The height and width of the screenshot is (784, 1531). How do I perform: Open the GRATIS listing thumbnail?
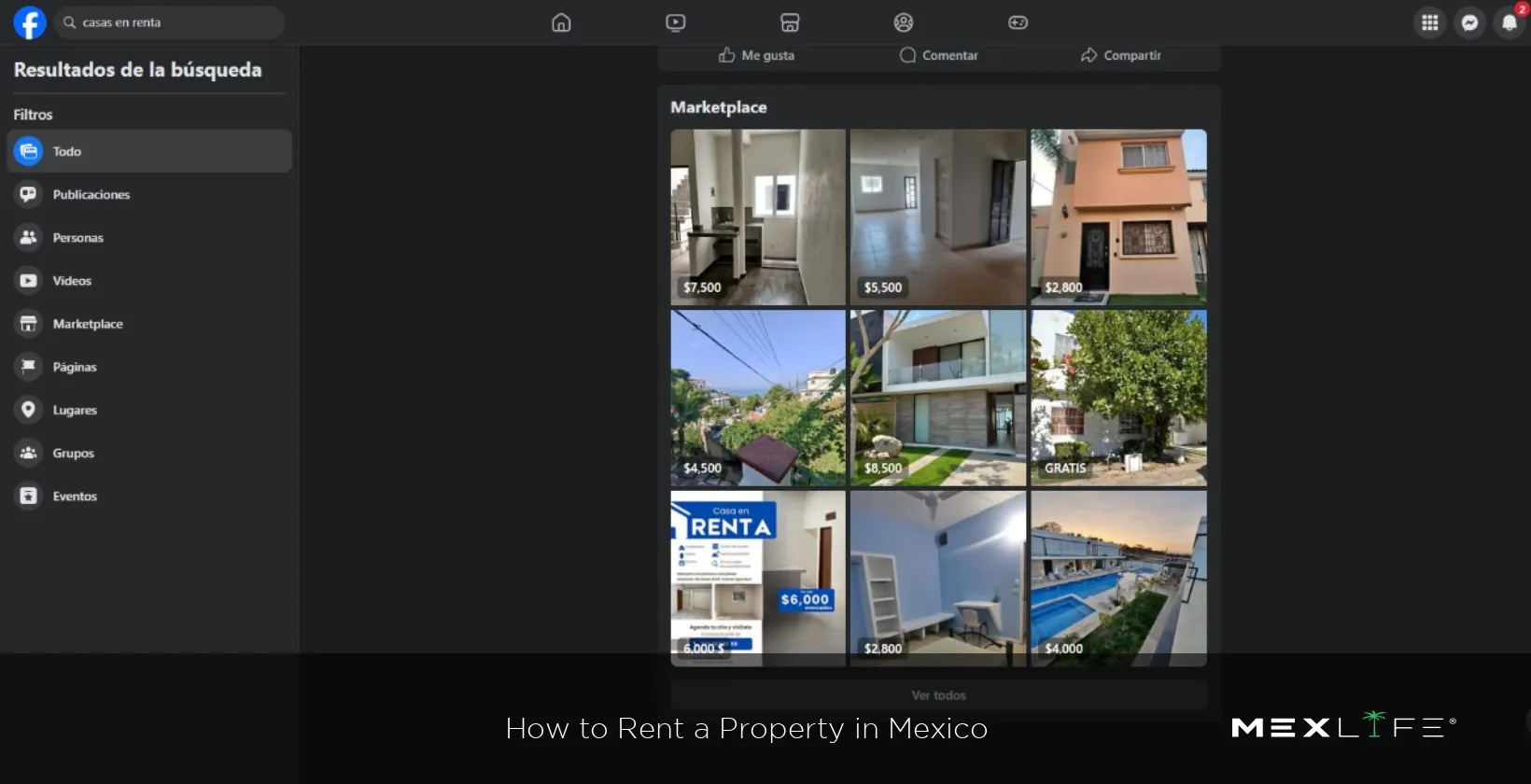(x=1118, y=398)
